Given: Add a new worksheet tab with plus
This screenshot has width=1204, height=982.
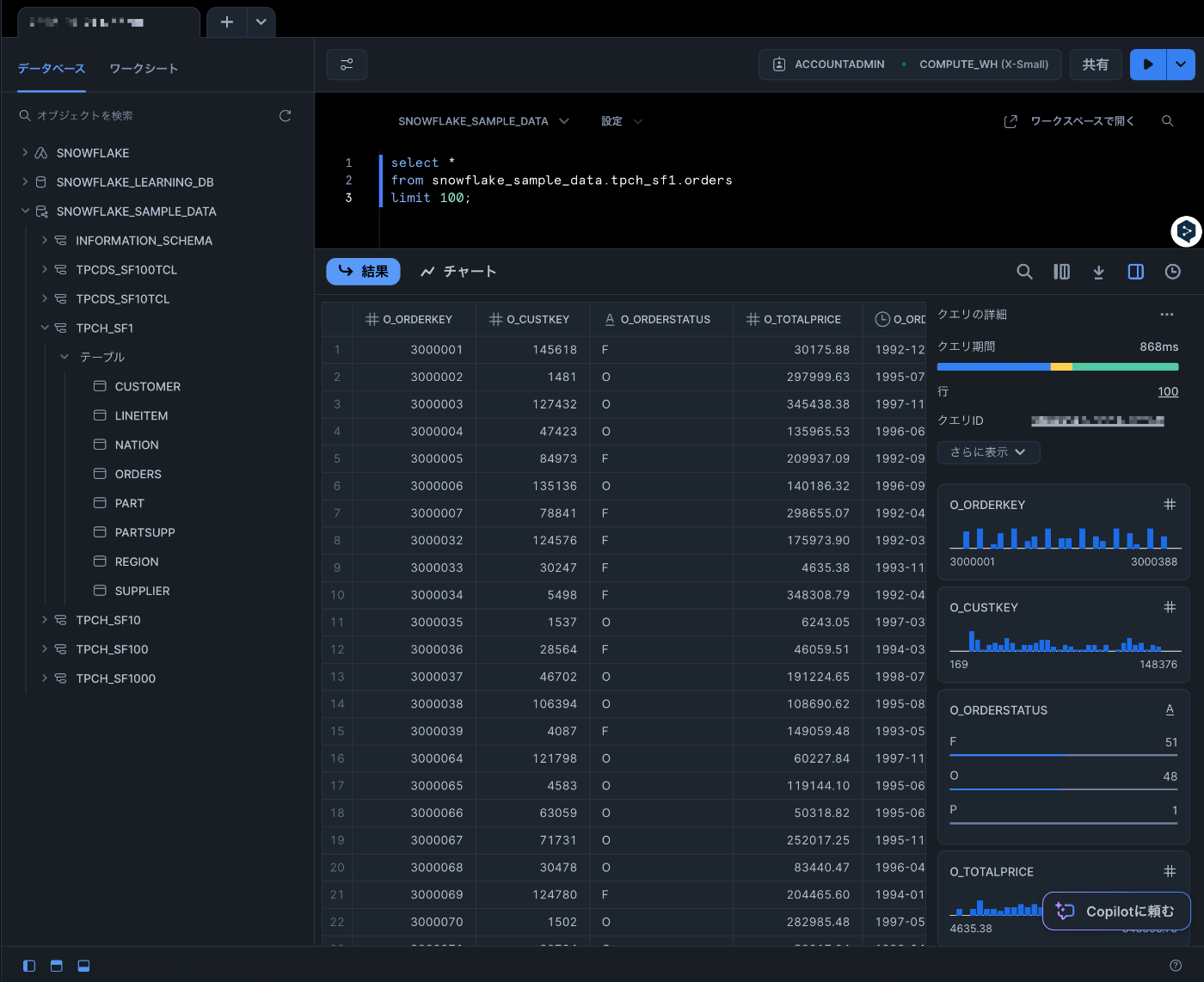Looking at the screenshot, I should click(x=227, y=21).
